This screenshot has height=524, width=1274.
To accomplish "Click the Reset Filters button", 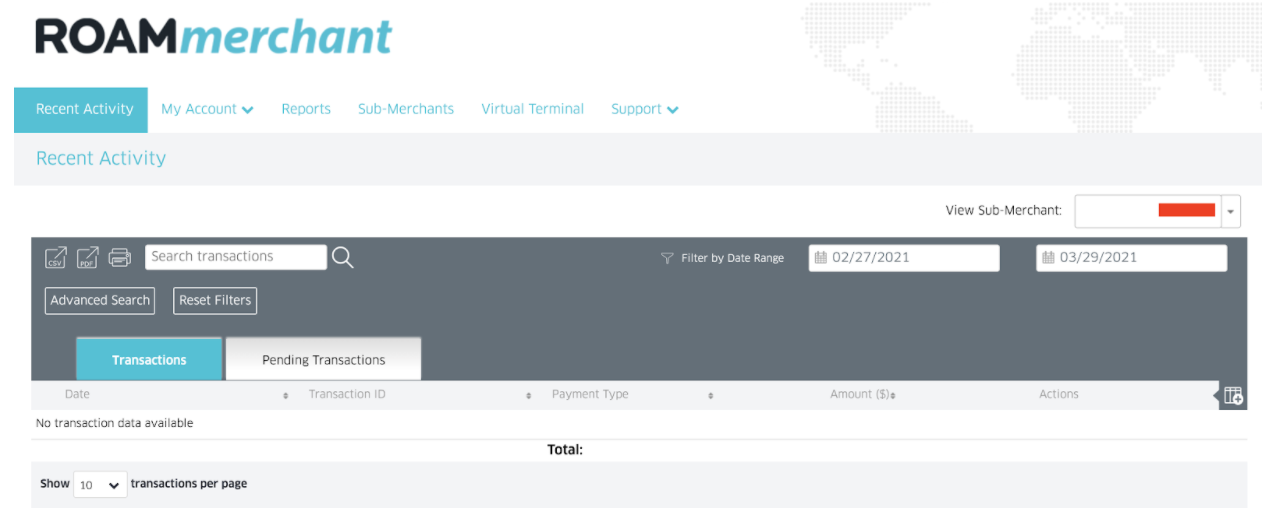I will pos(215,300).
